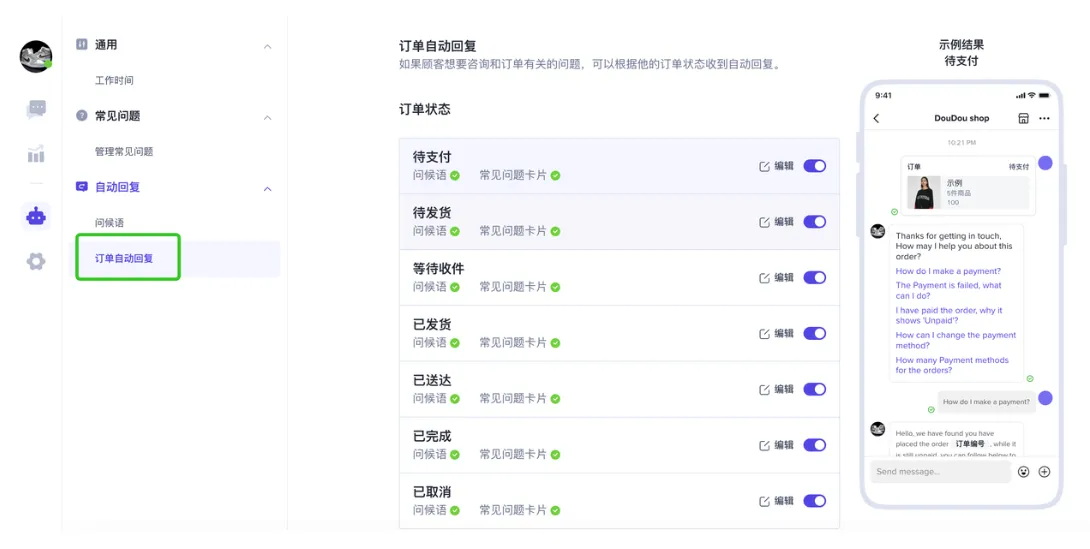1090x549 pixels.
Task: Tap 'How do I make a payment?' link
Action: tap(948, 271)
